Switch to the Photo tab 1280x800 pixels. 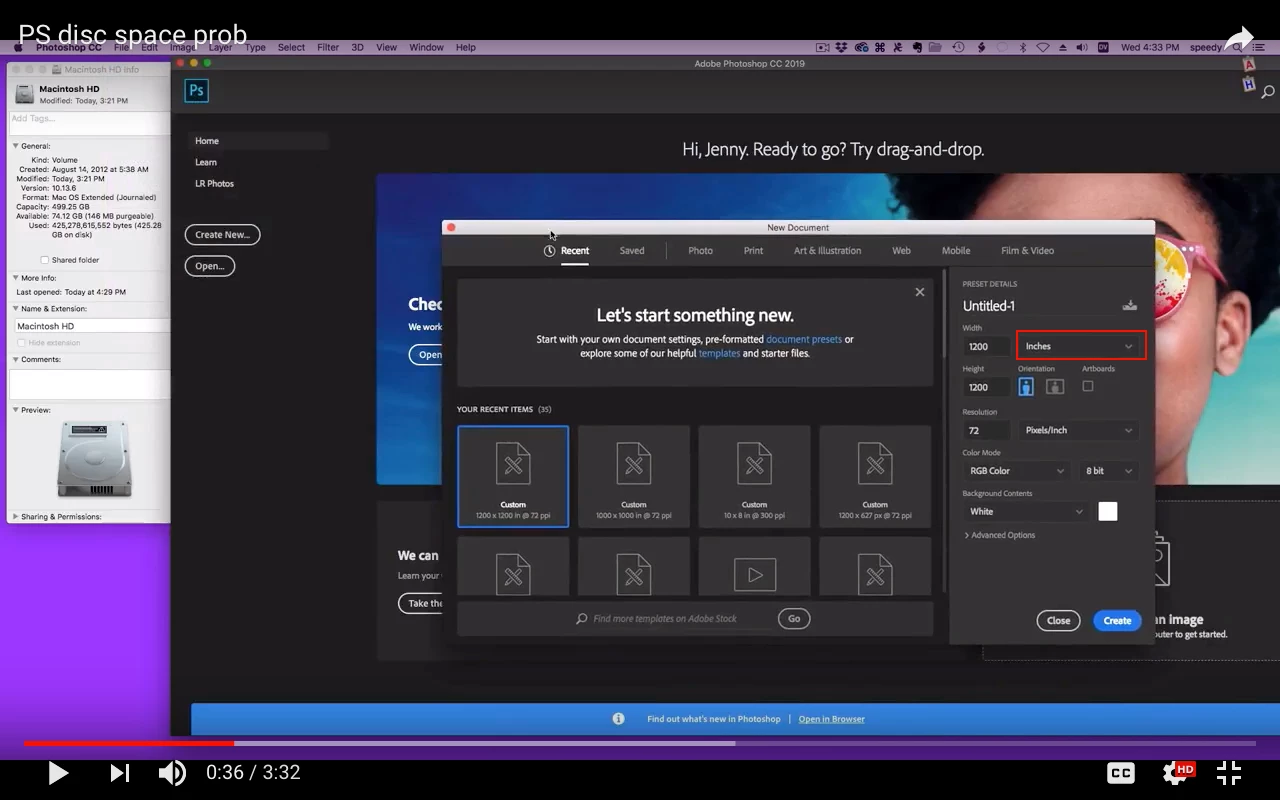(700, 251)
